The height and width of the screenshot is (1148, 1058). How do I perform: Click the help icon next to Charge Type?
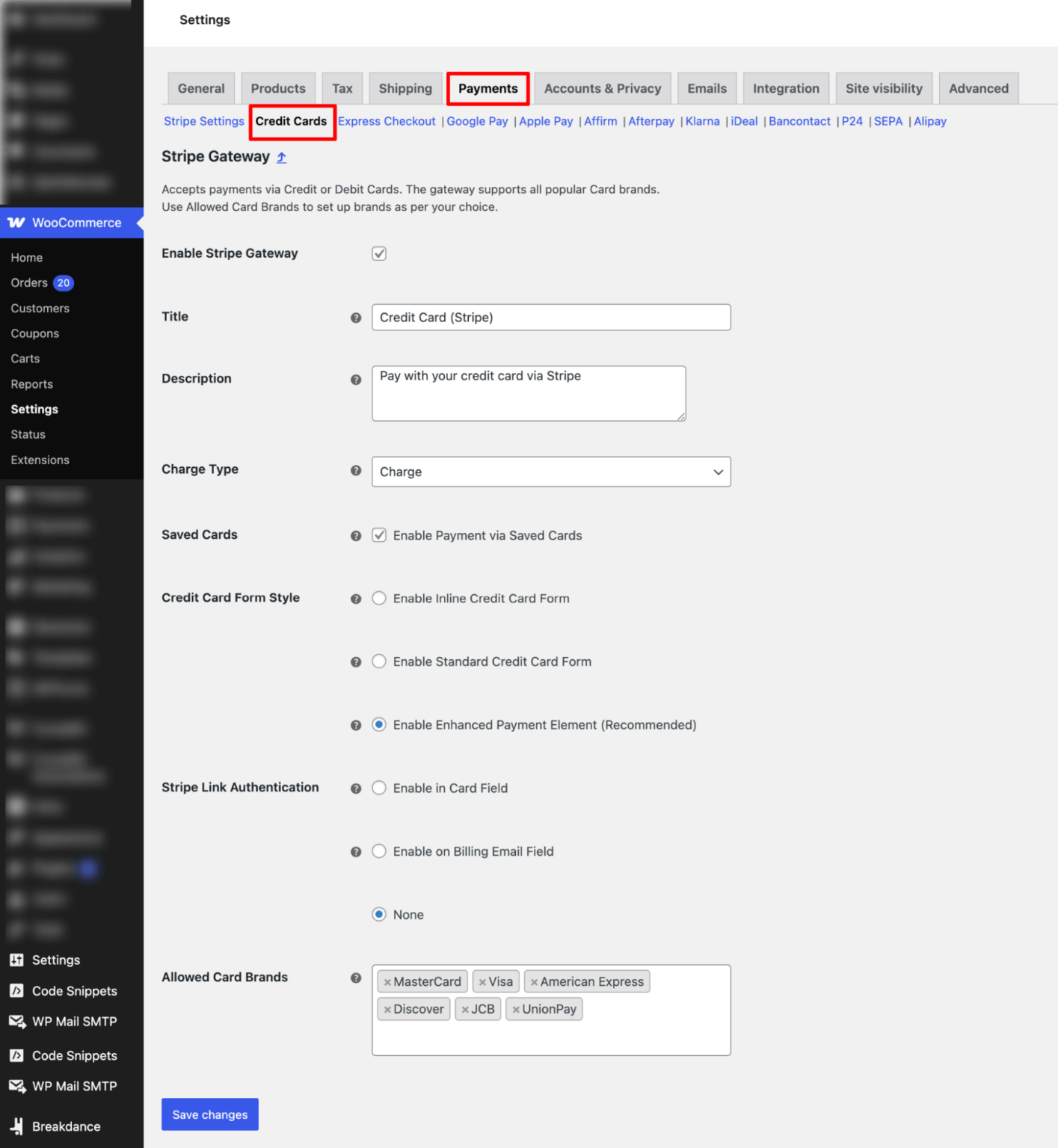coord(356,469)
